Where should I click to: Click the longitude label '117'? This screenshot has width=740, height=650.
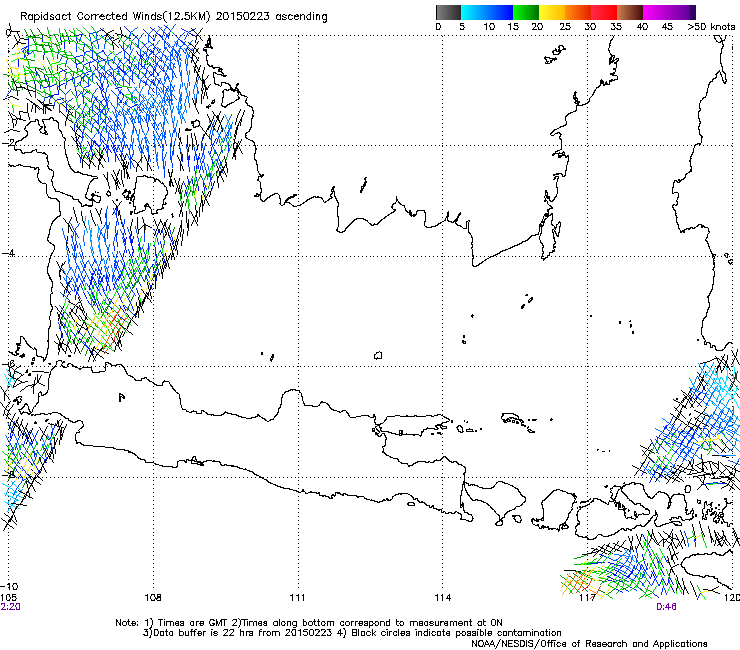coord(587,598)
